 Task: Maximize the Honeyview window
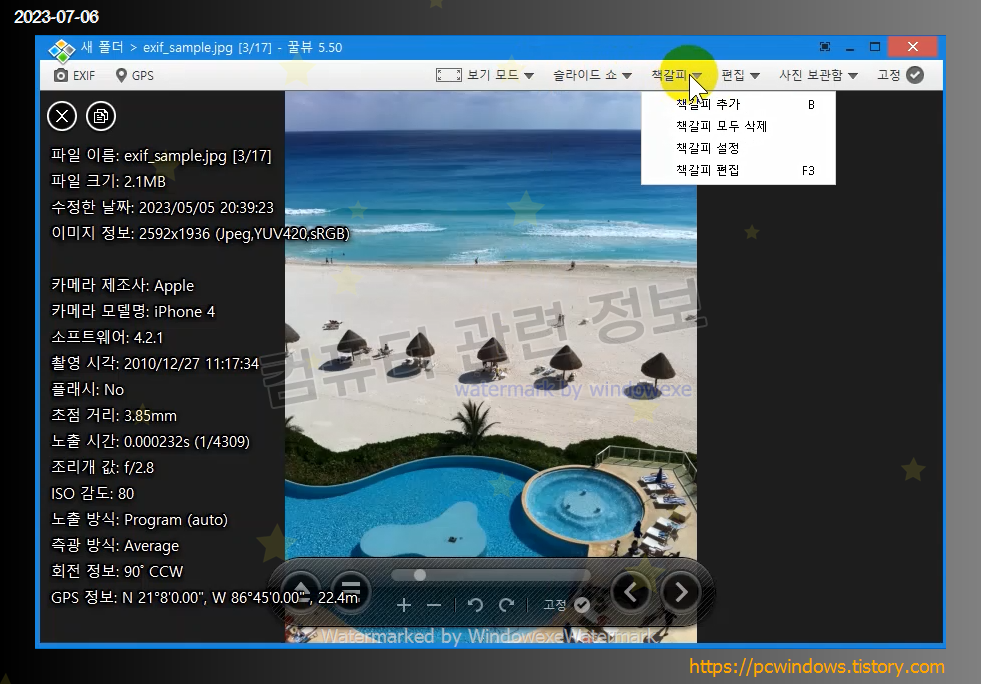pyautogui.click(x=875, y=47)
